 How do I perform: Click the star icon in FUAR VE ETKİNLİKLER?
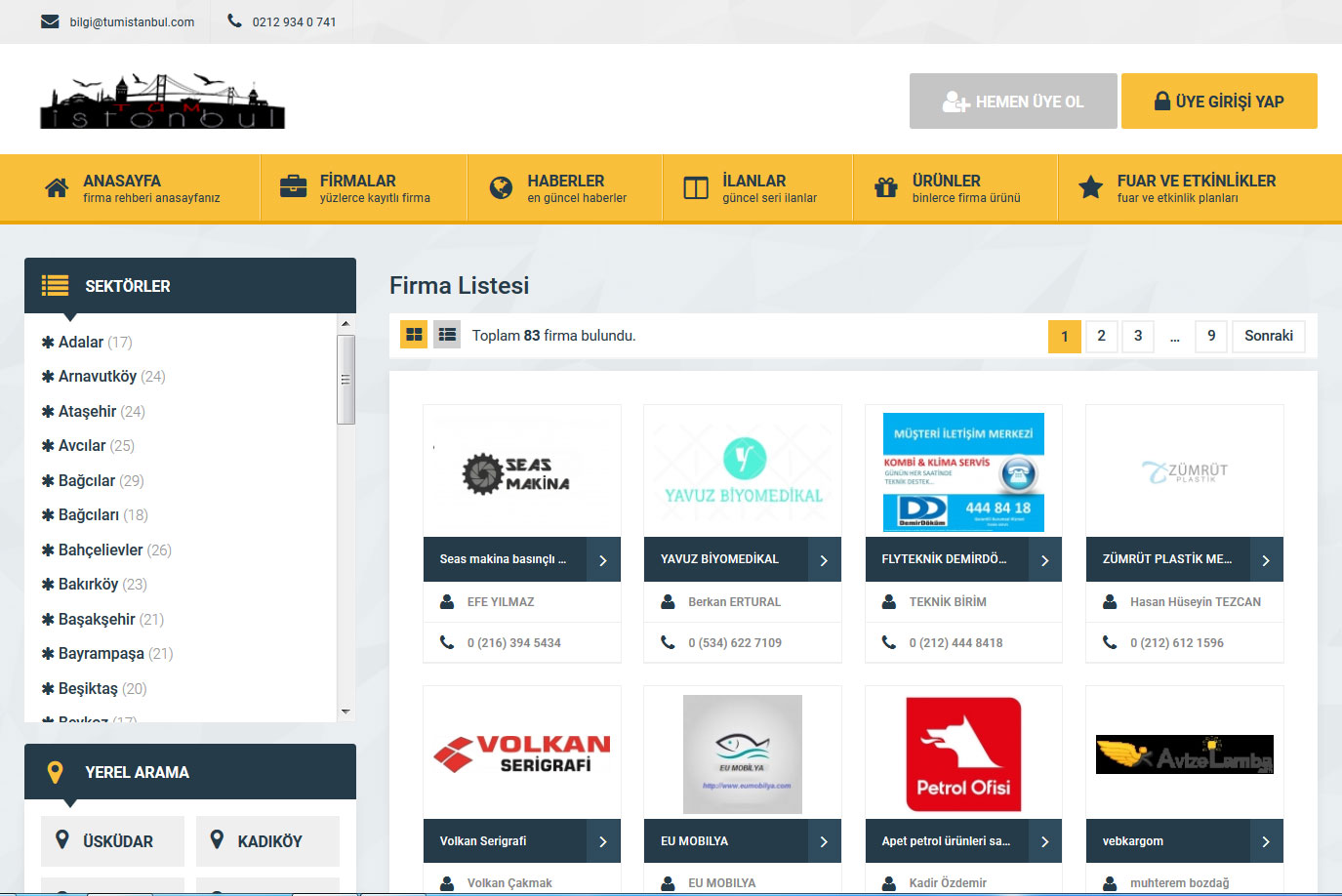(1090, 186)
